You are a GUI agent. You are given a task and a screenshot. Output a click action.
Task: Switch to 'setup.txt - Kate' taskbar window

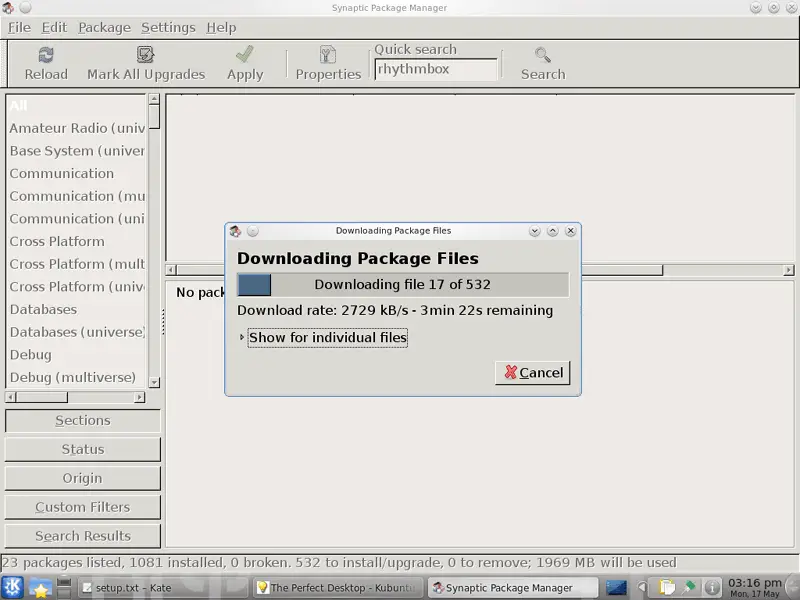(163, 588)
